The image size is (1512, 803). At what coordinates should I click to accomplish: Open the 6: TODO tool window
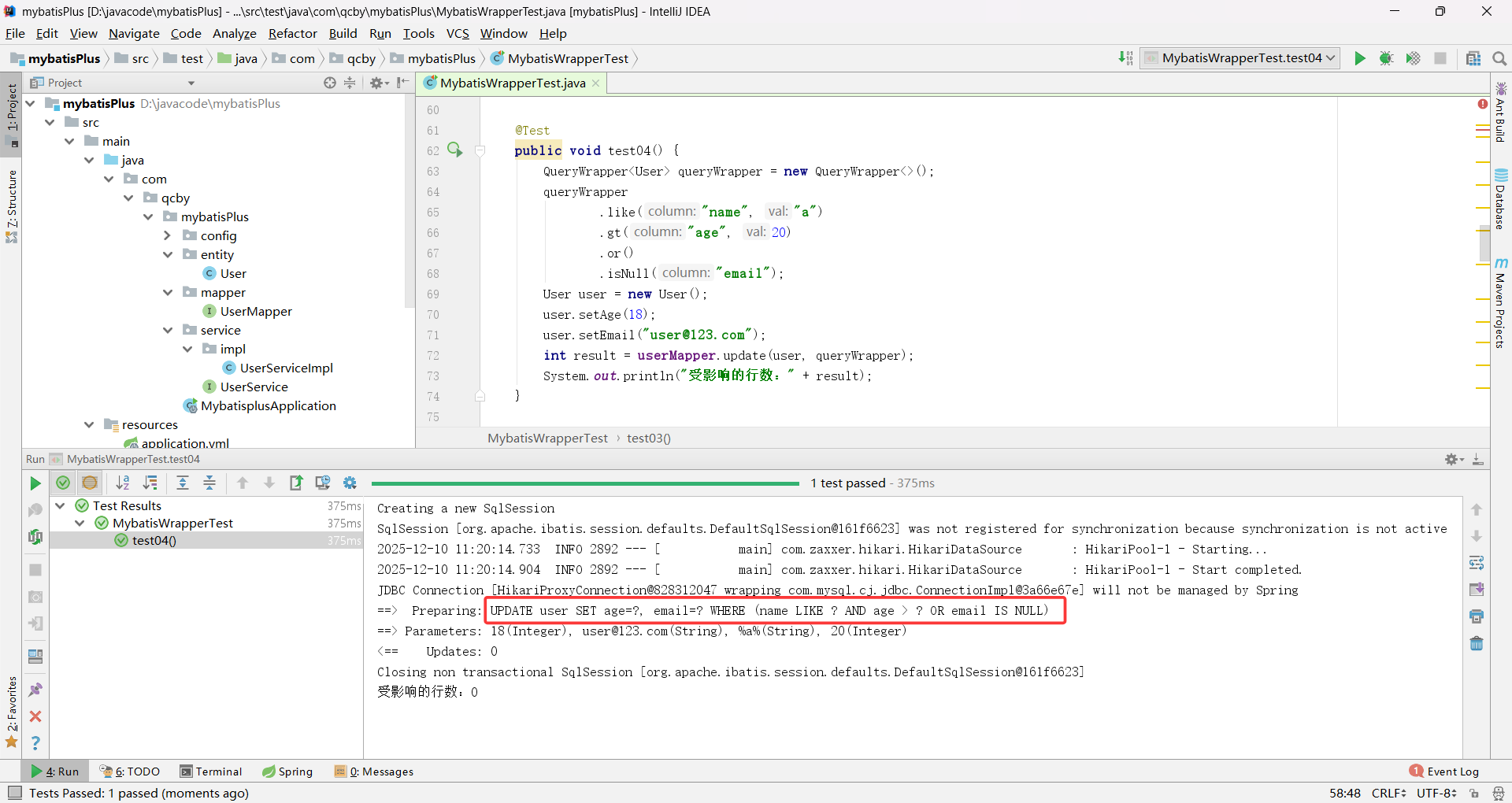[130, 772]
